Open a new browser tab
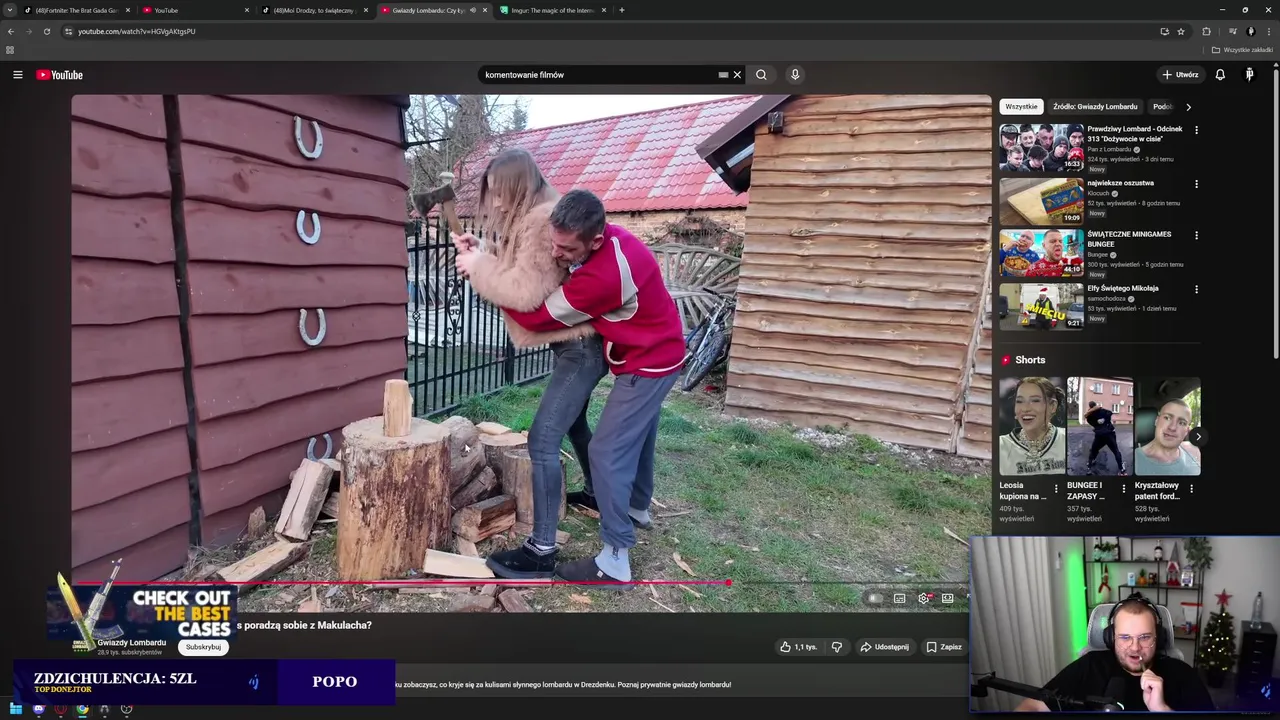 (622, 10)
